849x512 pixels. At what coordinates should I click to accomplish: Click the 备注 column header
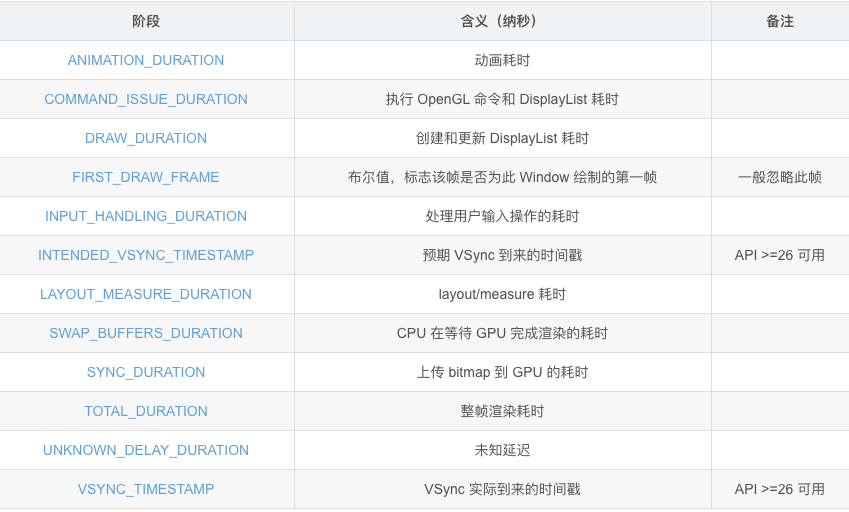(x=780, y=21)
